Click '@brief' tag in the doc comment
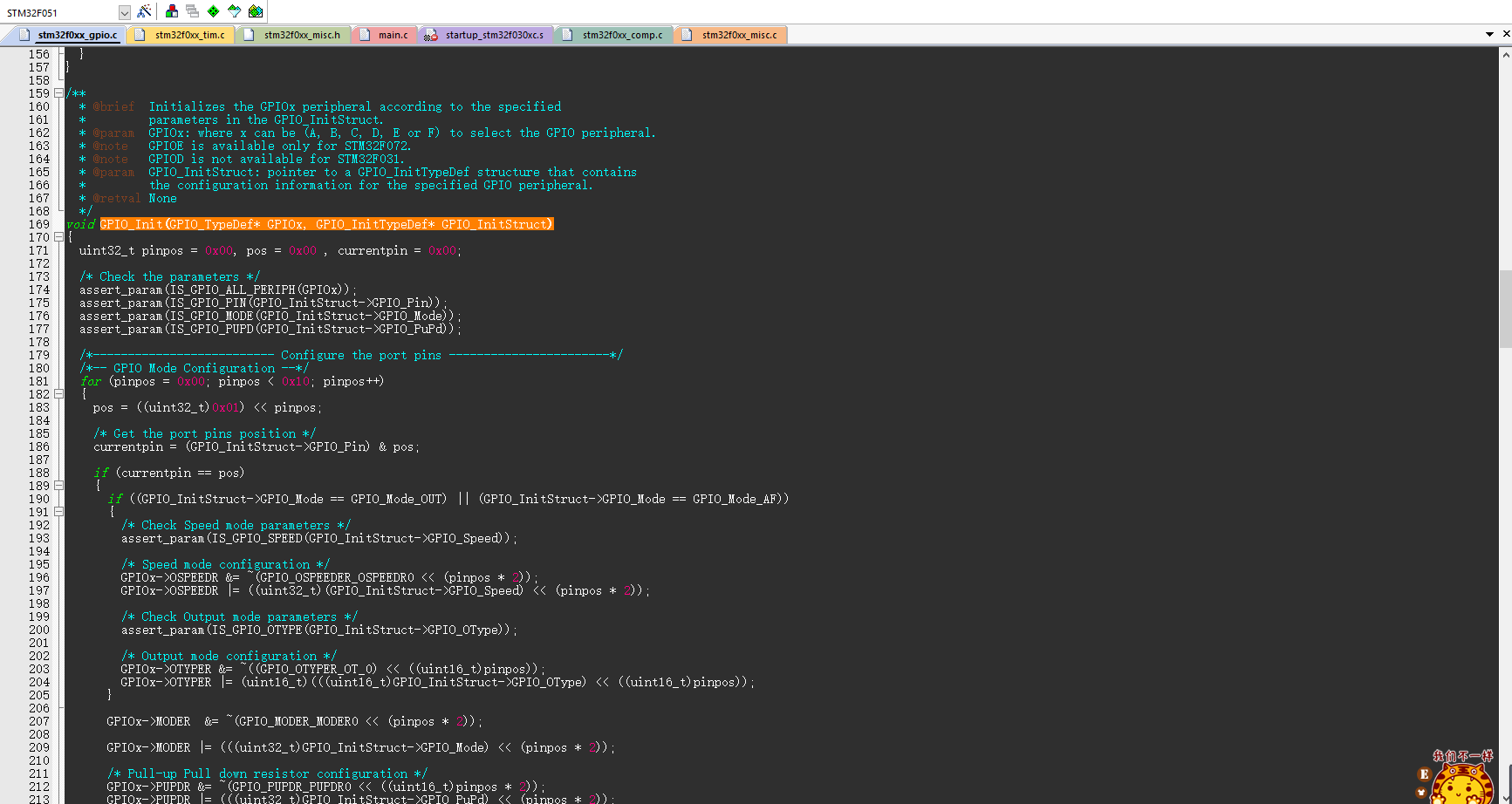Image resolution: width=1512 pixels, height=804 pixels. [x=113, y=106]
